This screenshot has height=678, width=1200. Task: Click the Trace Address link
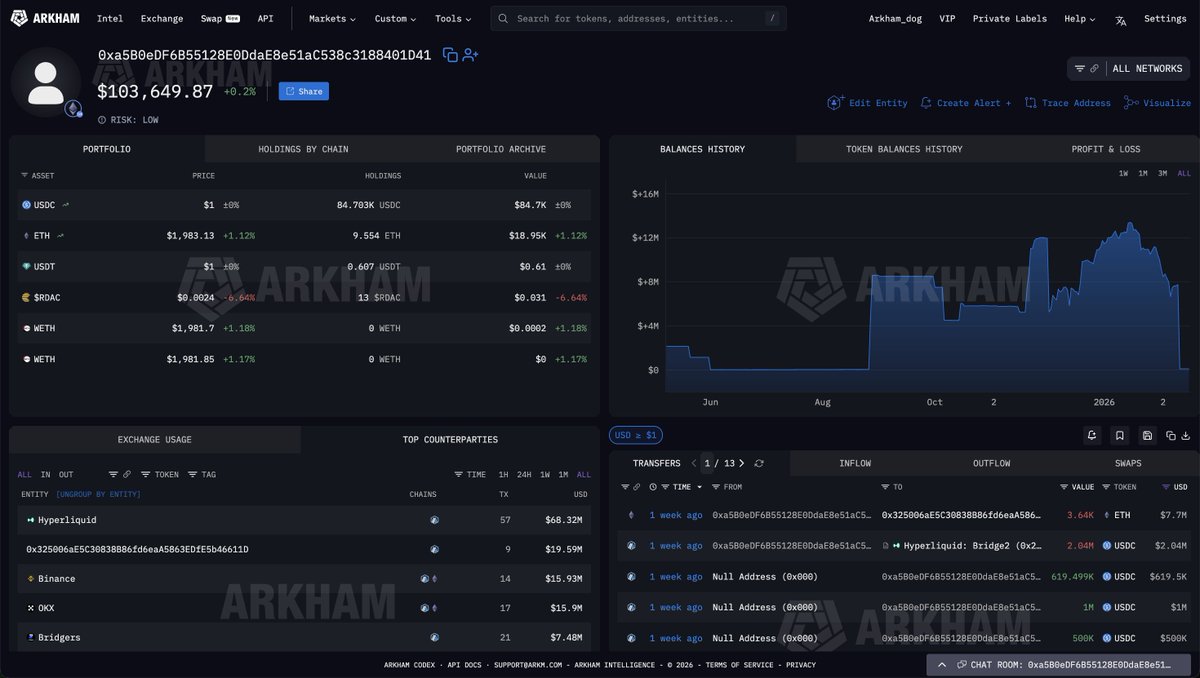1067,103
